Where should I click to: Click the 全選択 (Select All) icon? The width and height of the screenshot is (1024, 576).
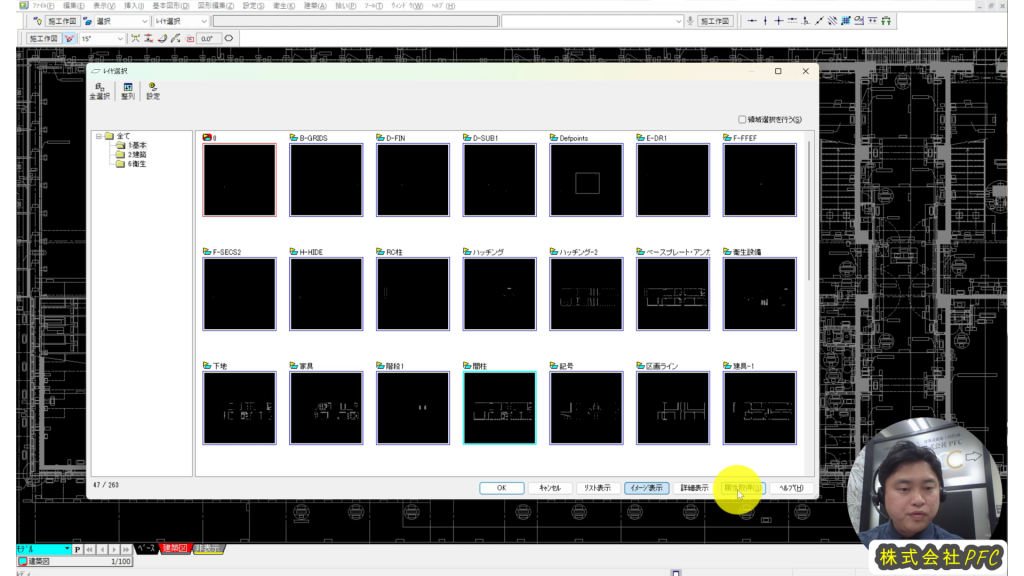(99, 91)
